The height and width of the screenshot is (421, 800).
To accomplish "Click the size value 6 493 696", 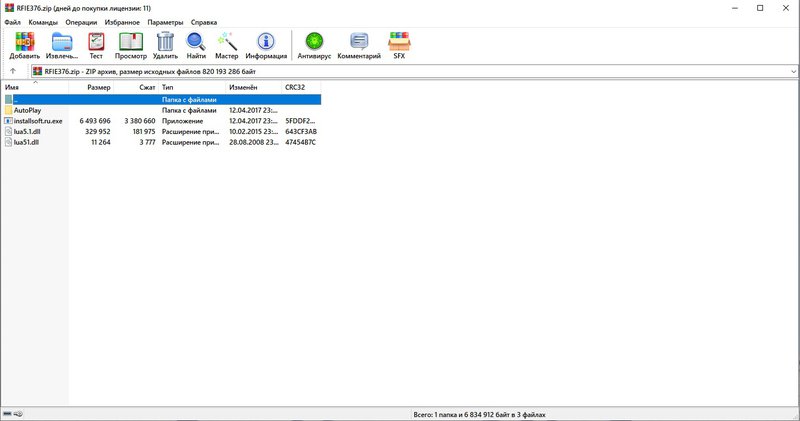I will 95,121.
